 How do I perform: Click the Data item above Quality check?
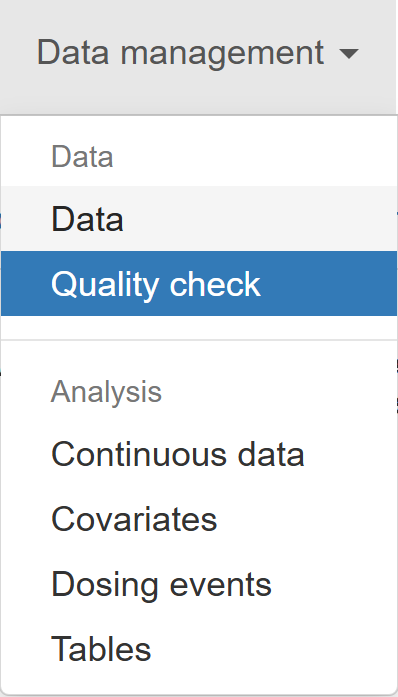(199, 219)
